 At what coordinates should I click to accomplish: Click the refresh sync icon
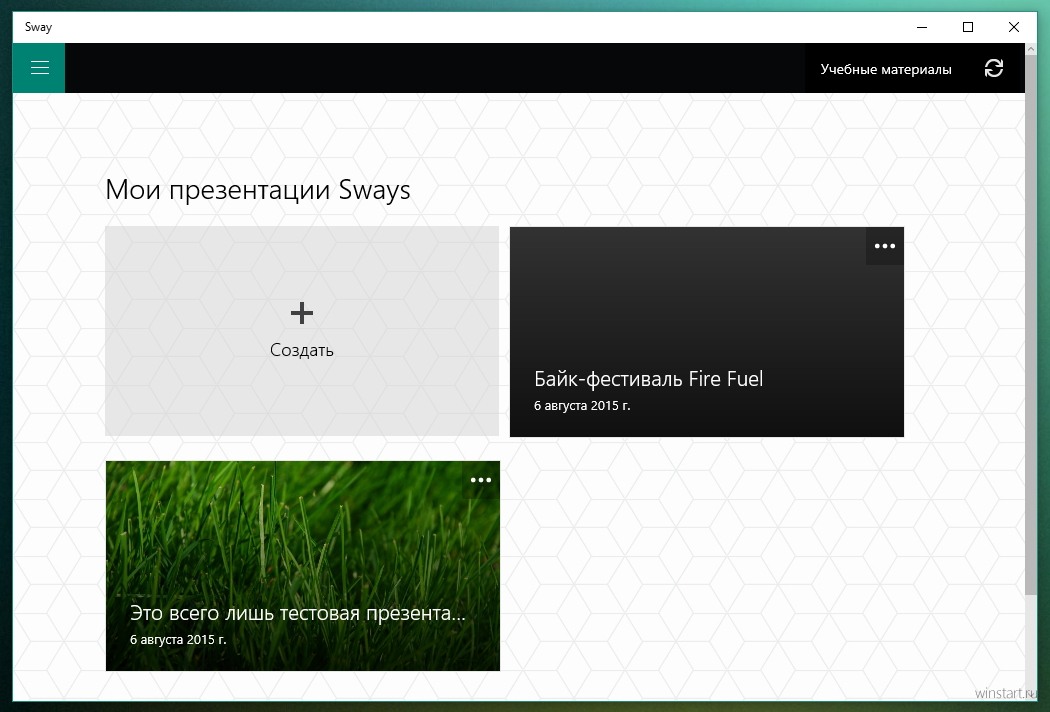994,68
